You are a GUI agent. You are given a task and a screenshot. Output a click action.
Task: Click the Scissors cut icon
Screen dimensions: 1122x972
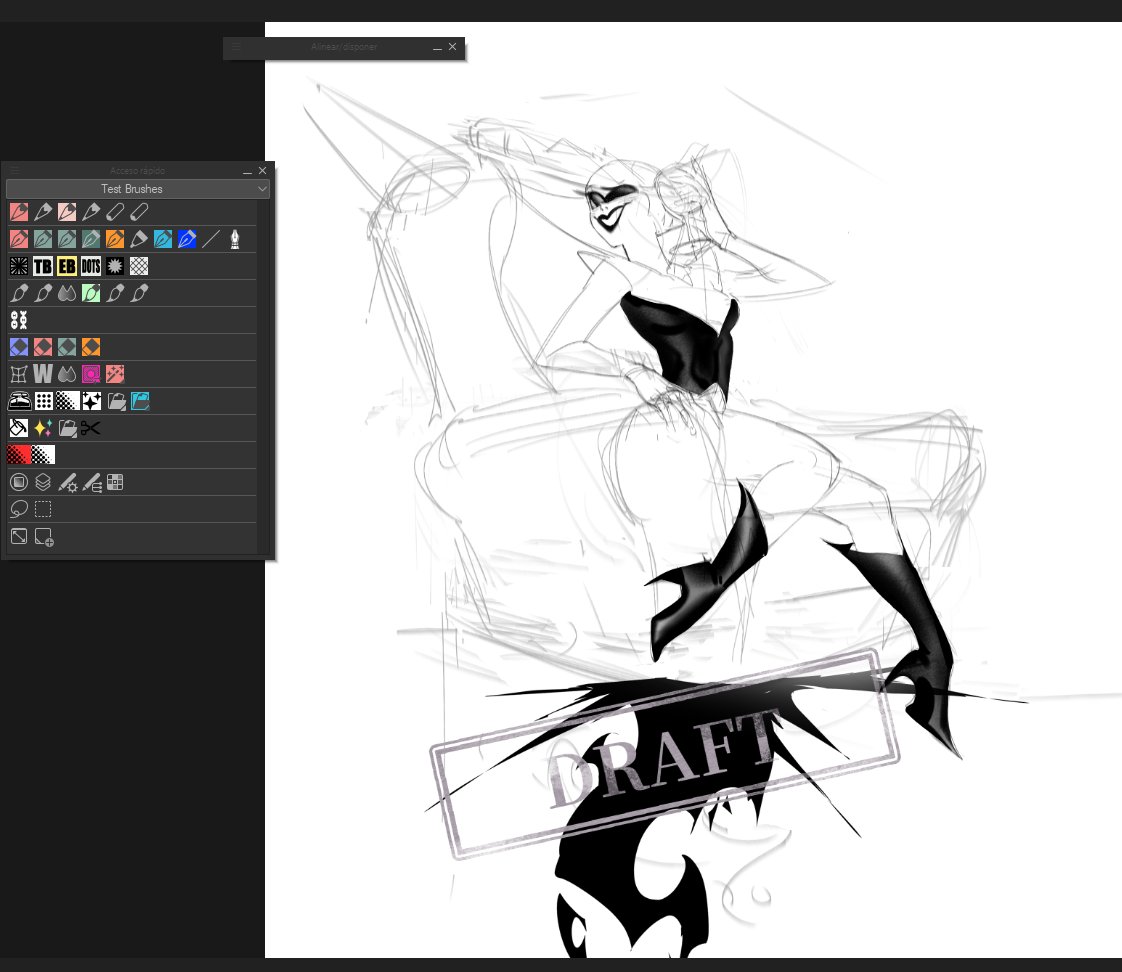(x=91, y=427)
